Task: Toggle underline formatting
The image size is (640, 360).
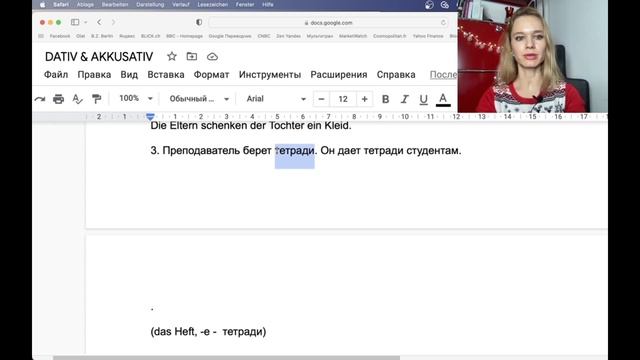Action: [423, 99]
